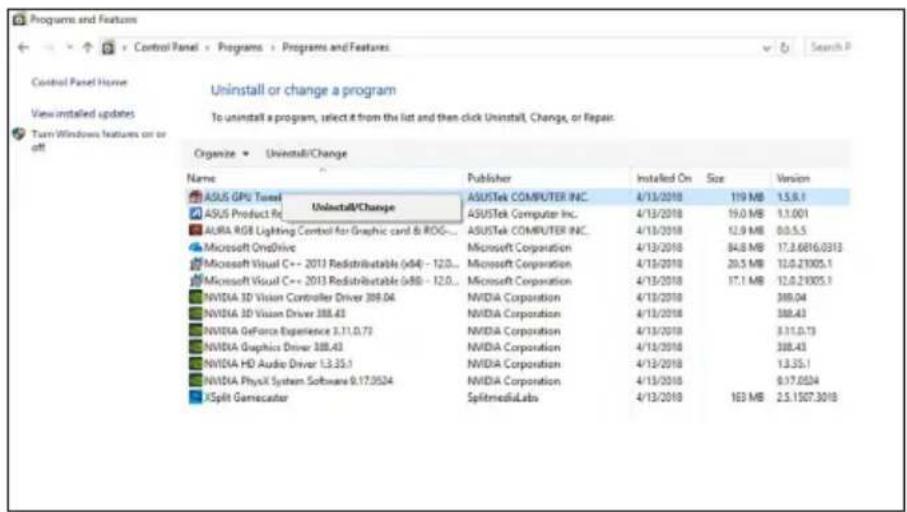The height and width of the screenshot is (512, 907).
Task: Click the Control Panel breadcrumb
Action: point(166,47)
